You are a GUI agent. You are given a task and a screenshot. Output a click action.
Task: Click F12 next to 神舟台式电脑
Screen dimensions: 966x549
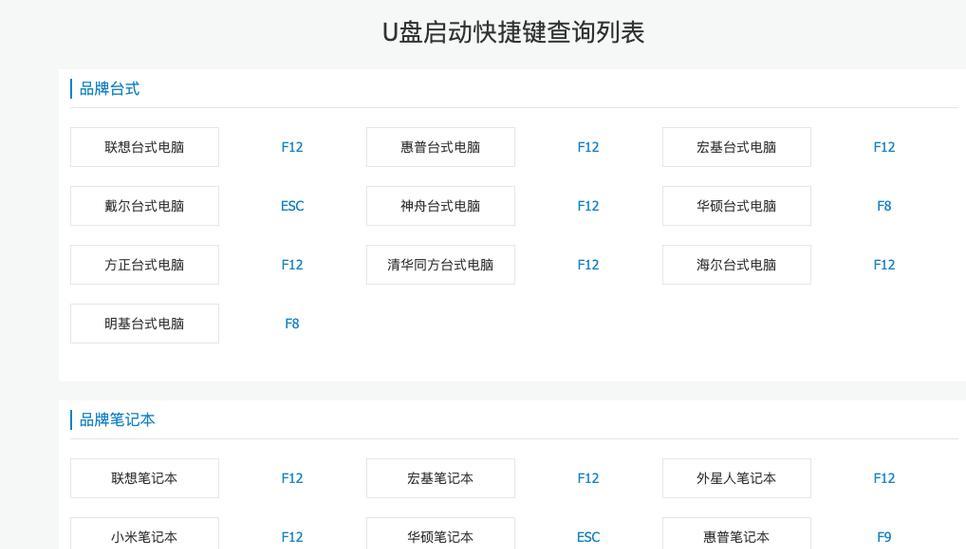[588, 206]
